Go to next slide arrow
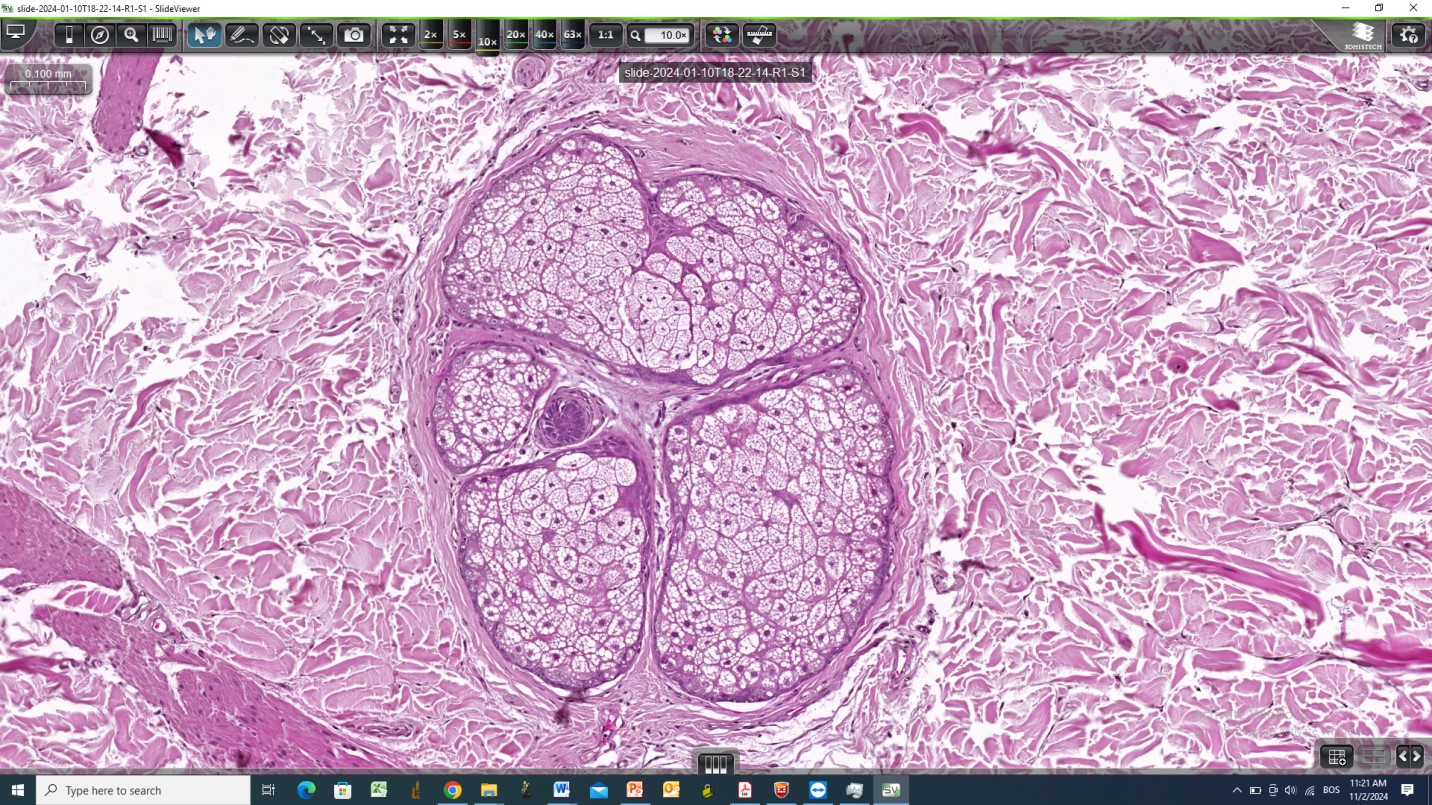Screen dimensions: 1432x805 pyautogui.click(x=1417, y=757)
